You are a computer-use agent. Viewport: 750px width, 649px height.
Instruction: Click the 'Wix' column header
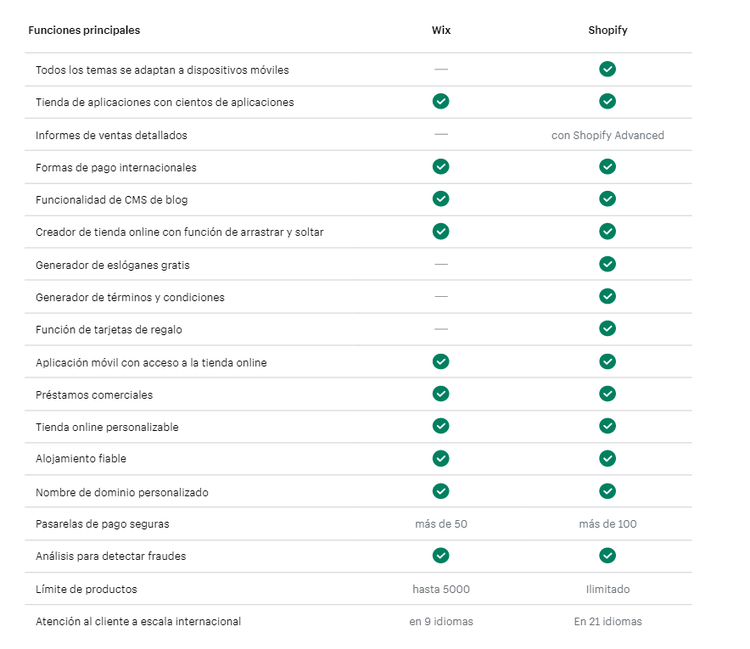point(441,30)
